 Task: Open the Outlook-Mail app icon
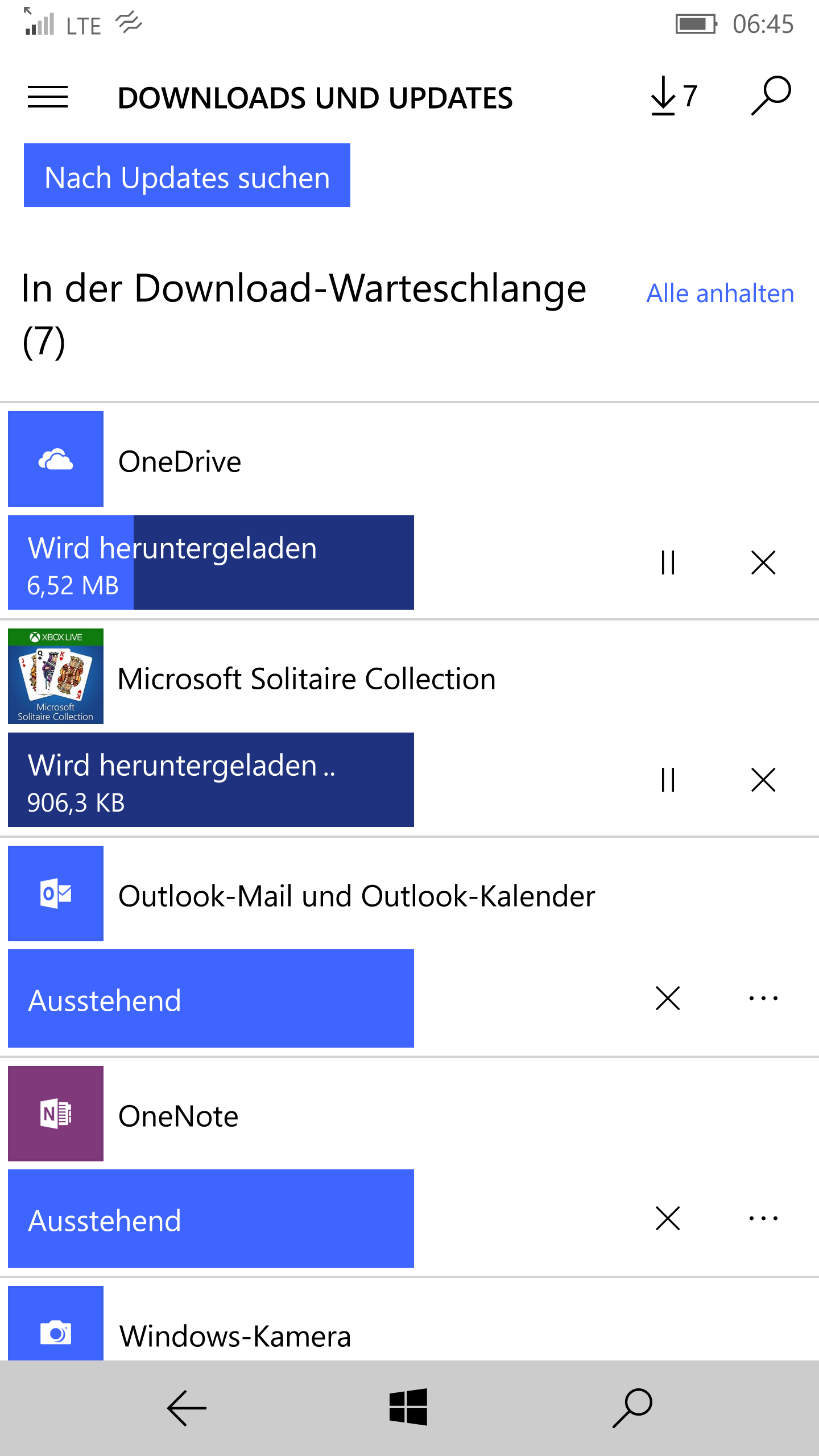tap(56, 894)
